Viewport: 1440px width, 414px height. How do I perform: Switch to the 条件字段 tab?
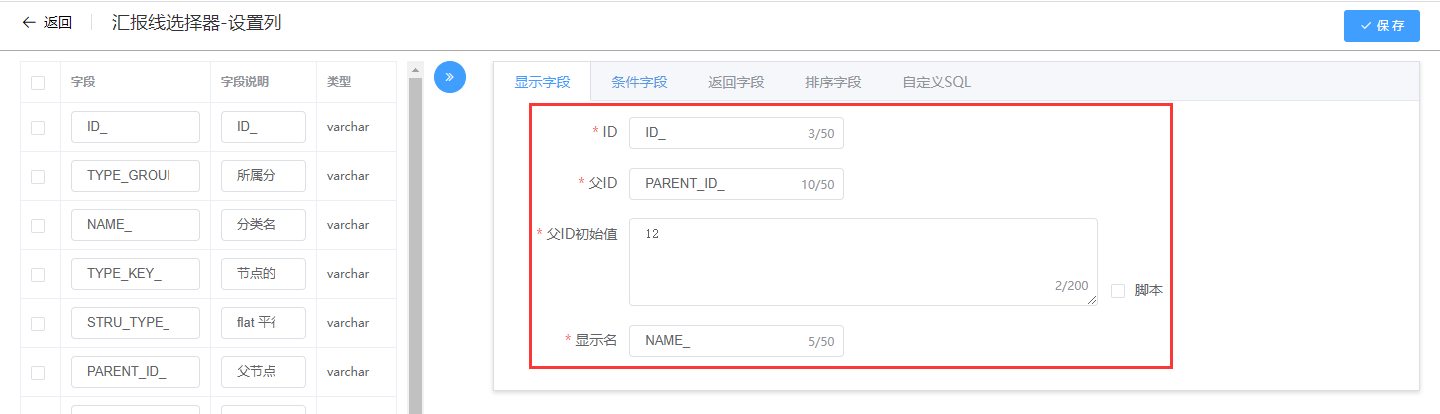pos(639,82)
